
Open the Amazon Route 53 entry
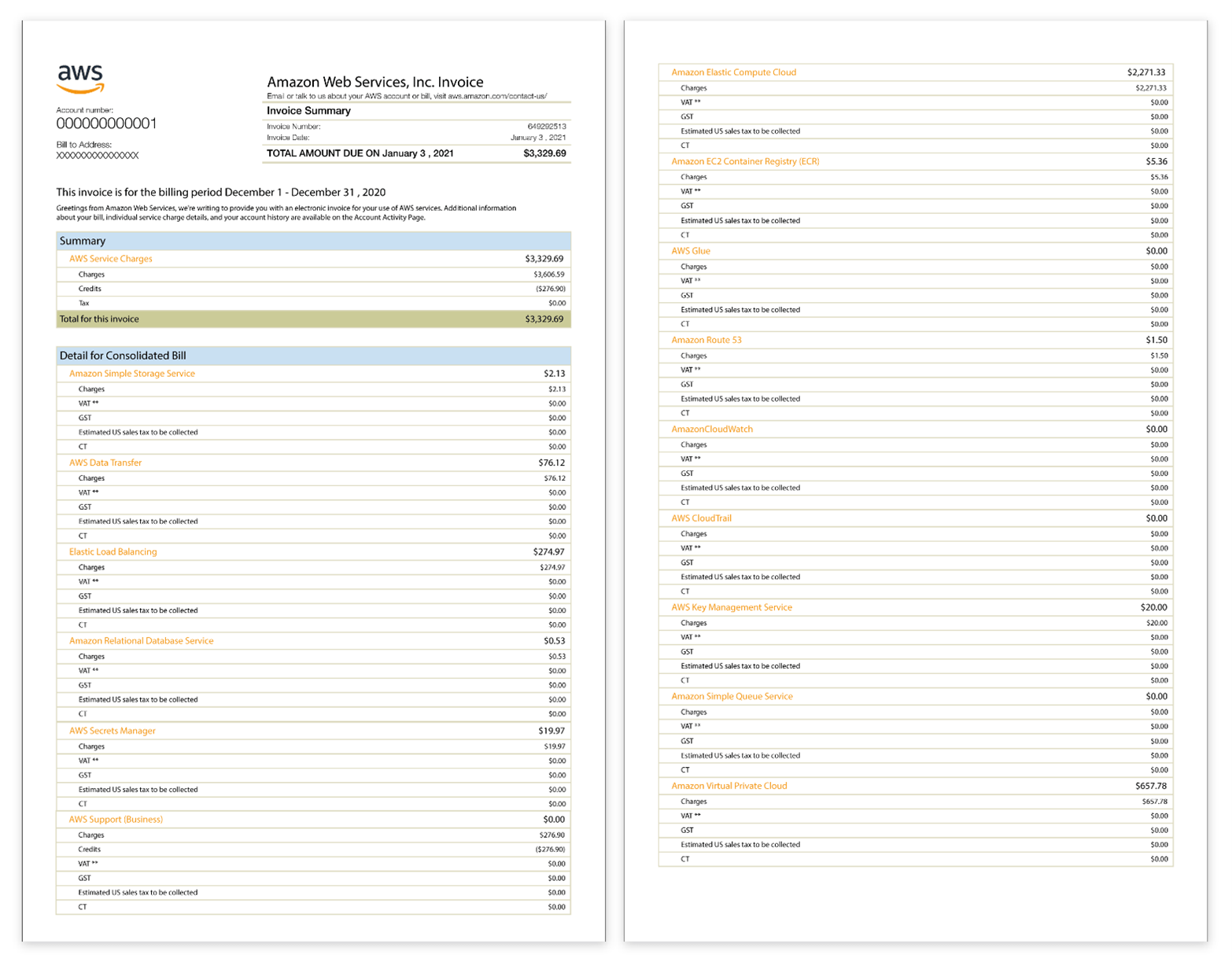pyautogui.click(x=706, y=340)
